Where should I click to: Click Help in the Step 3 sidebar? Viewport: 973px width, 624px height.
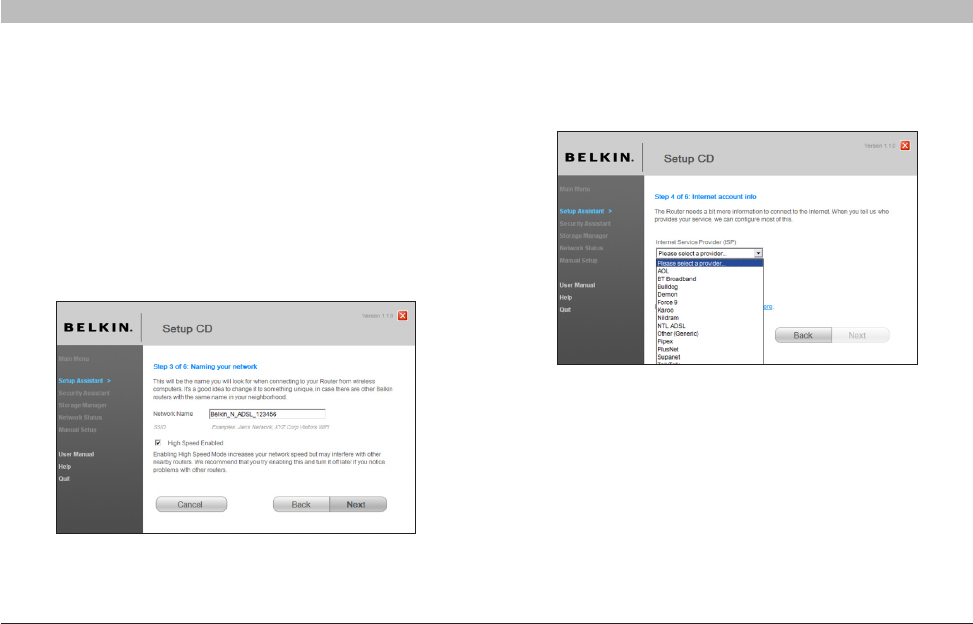tap(65, 466)
